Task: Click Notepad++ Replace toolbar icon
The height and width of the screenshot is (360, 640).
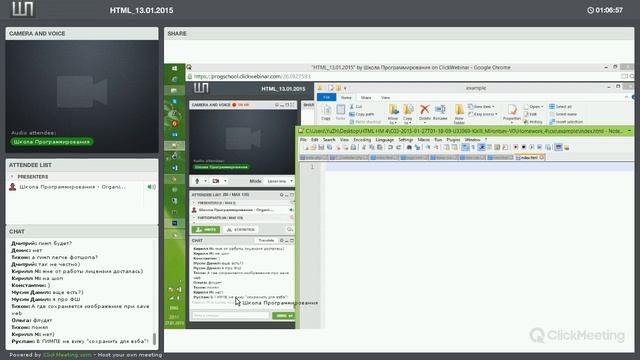Action: [x=418, y=147]
